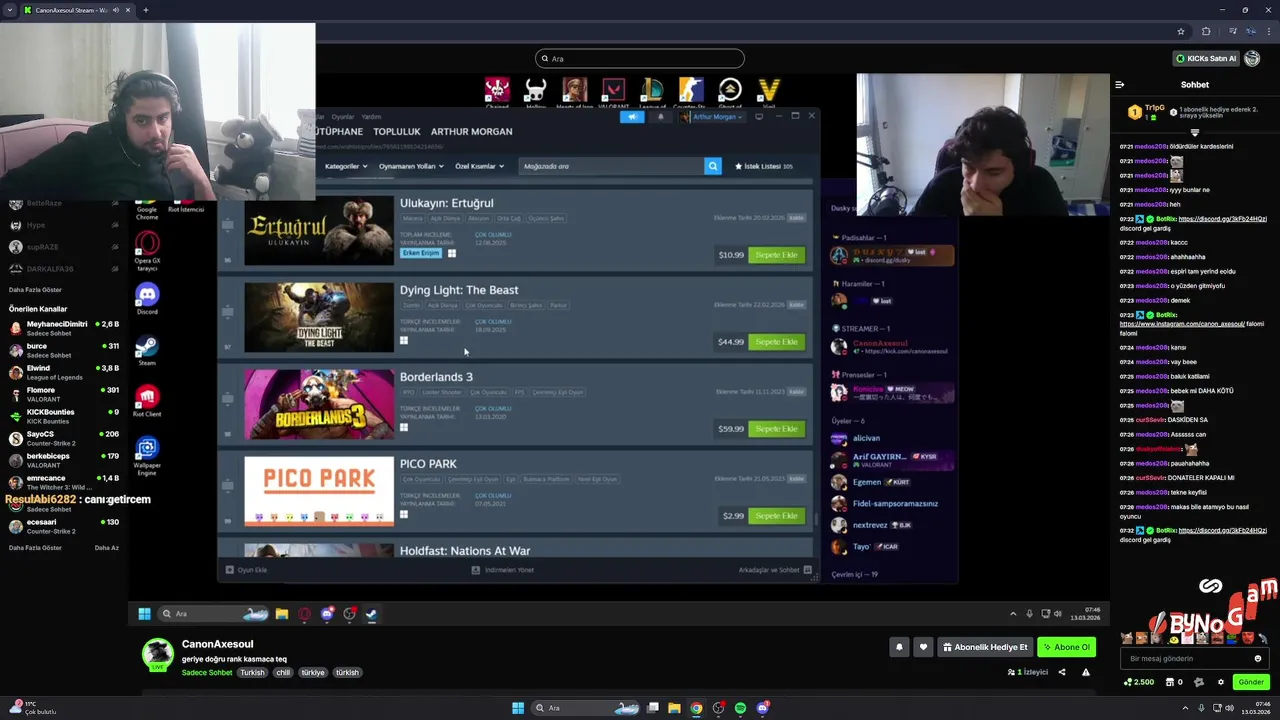Click the green Abone Ol button
The height and width of the screenshot is (720, 1280).
point(1067,647)
